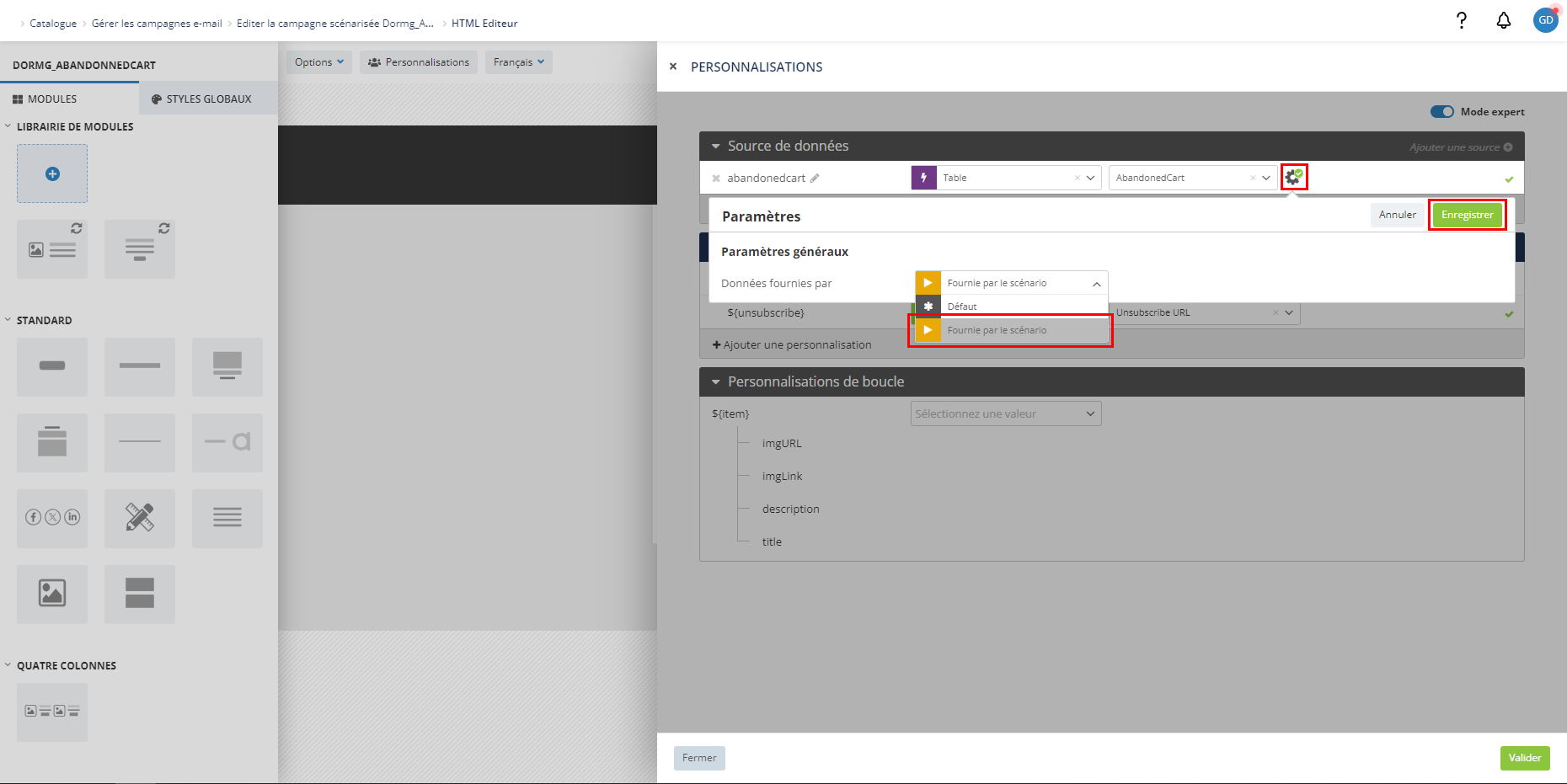Open the Table source type dropdown
The height and width of the screenshot is (784, 1567).
[1091, 178]
